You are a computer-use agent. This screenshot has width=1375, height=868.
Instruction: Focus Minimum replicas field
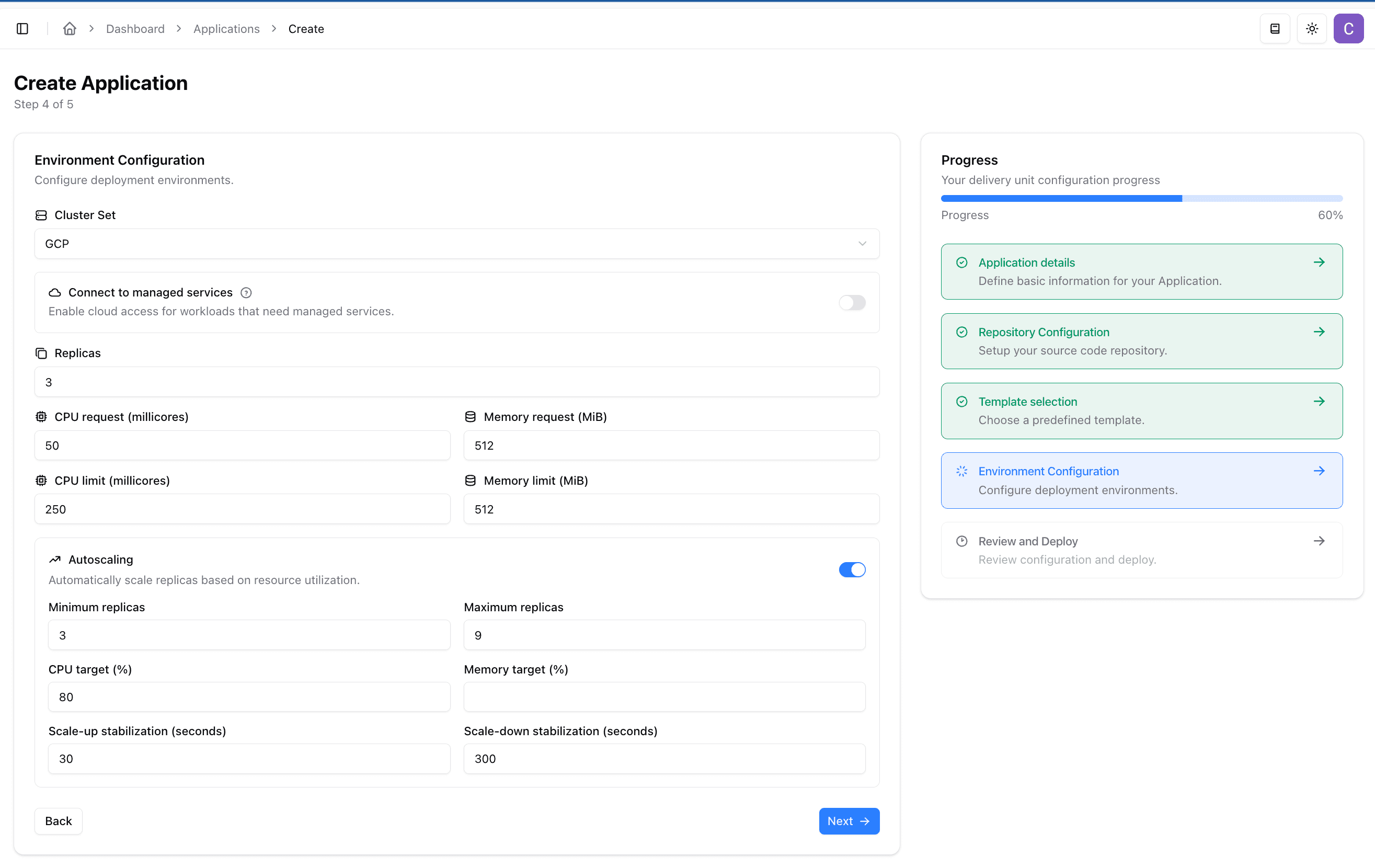point(249,635)
